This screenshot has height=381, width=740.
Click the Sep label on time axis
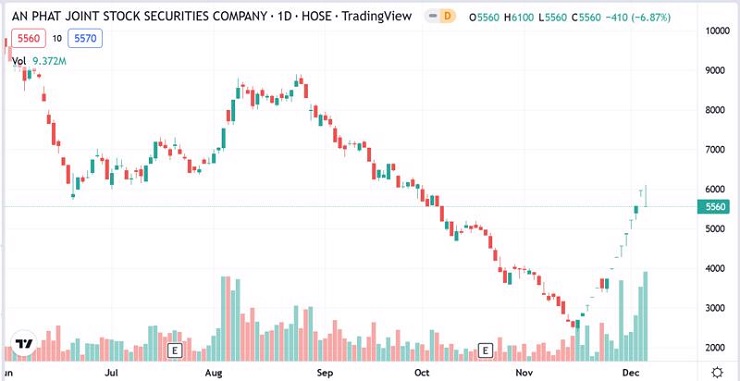[x=325, y=373]
